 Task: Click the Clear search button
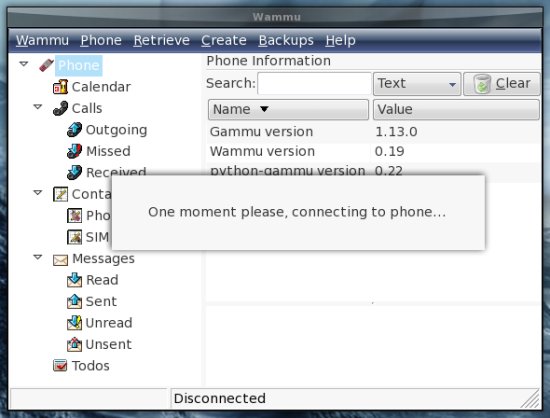[502, 84]
